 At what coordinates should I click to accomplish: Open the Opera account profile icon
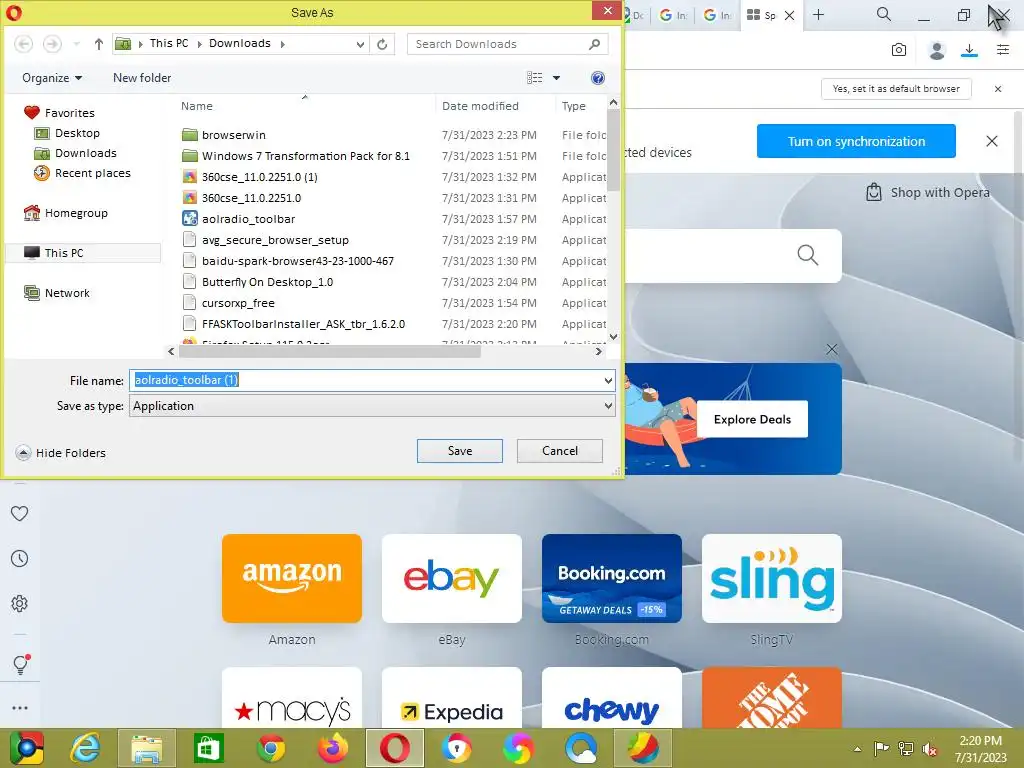(936, 50)
